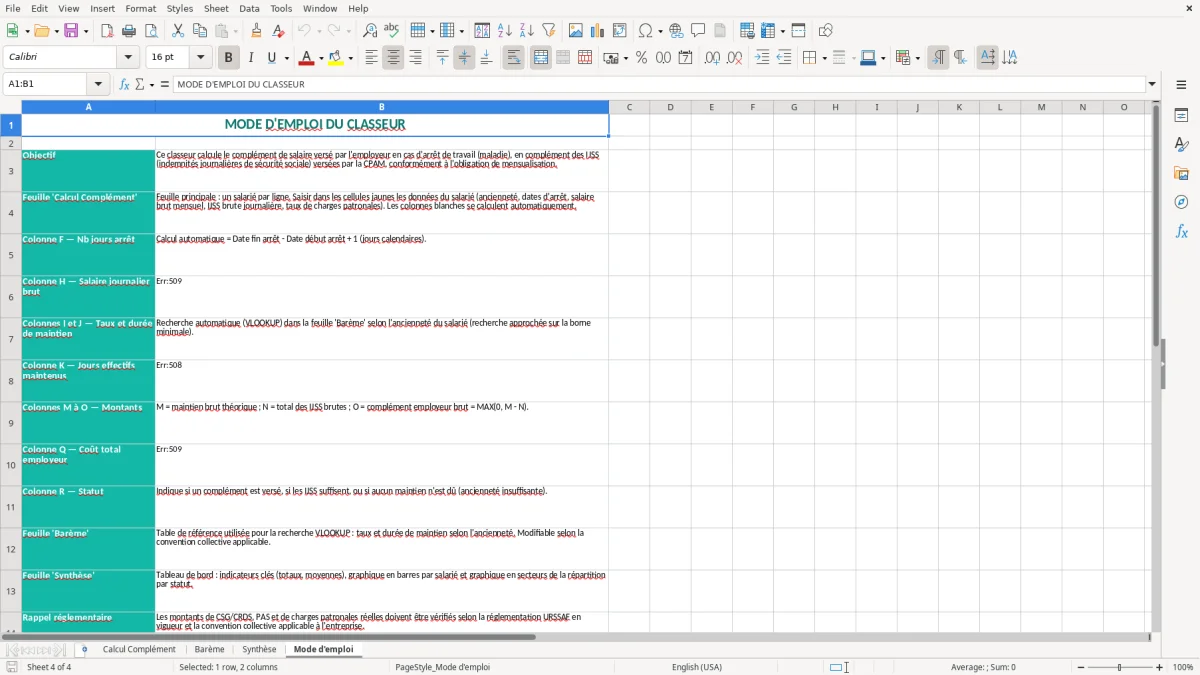Toggle Bold formatting

[x=228, y=58]
